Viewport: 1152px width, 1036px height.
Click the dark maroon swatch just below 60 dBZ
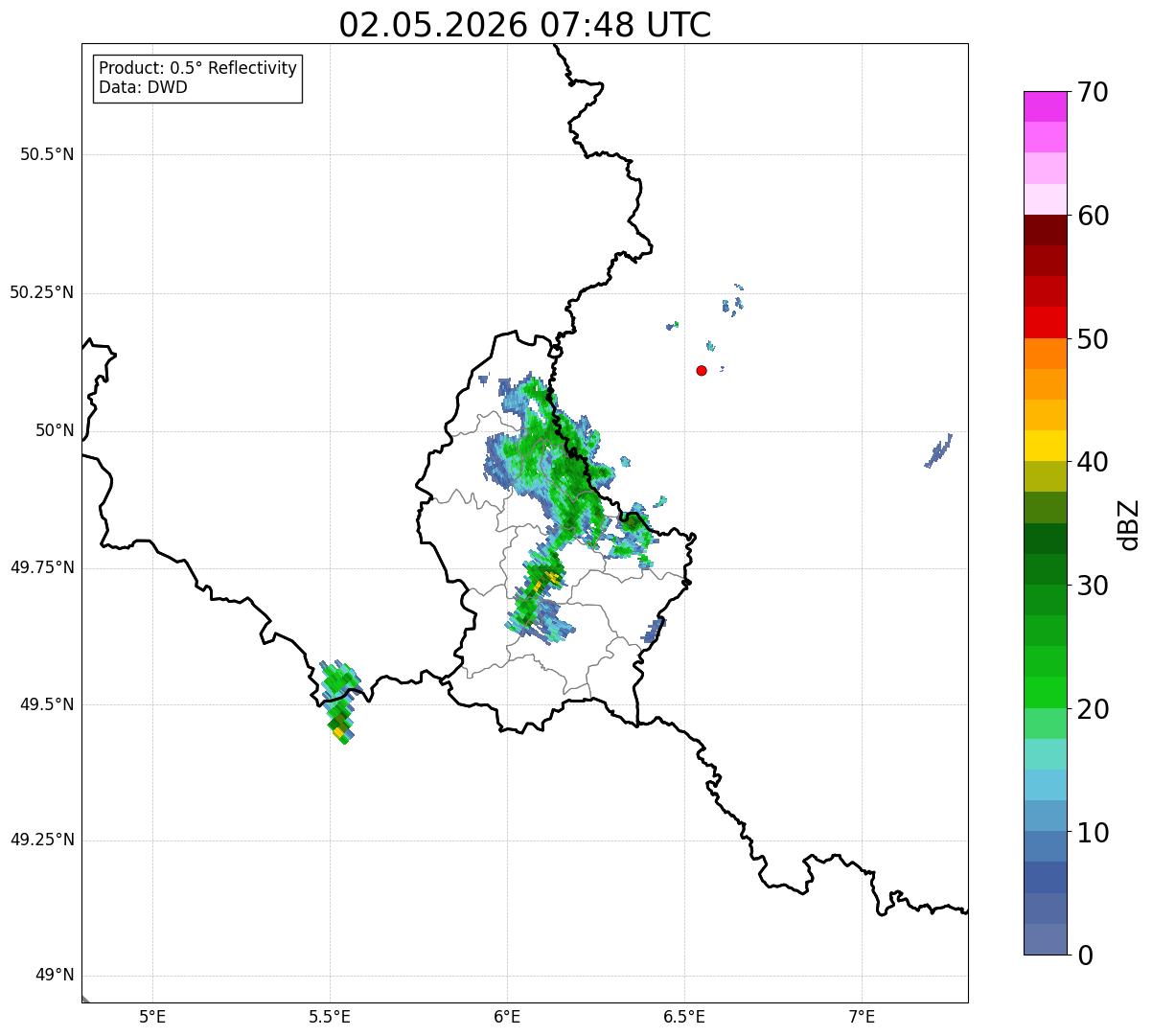click(1045, 230)
